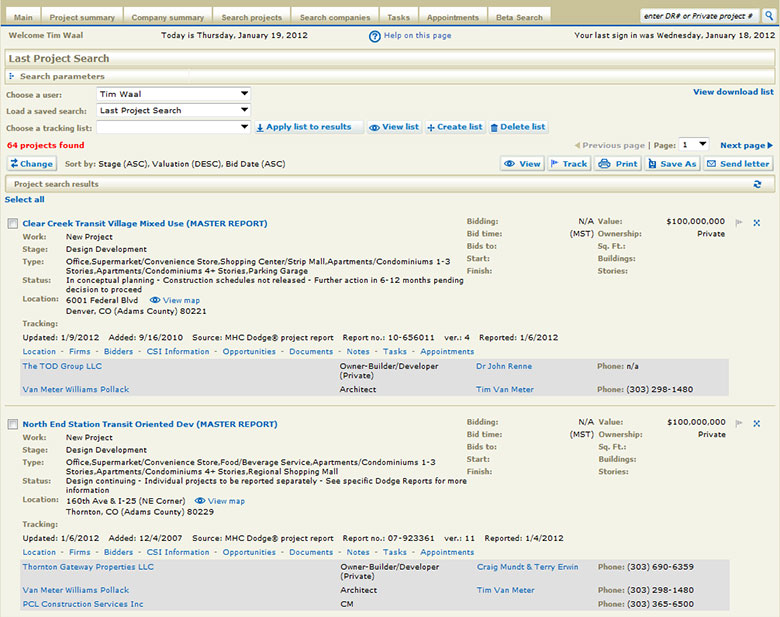Open the Tasks tab
The image size is (780, 617).
coord(399,17)
